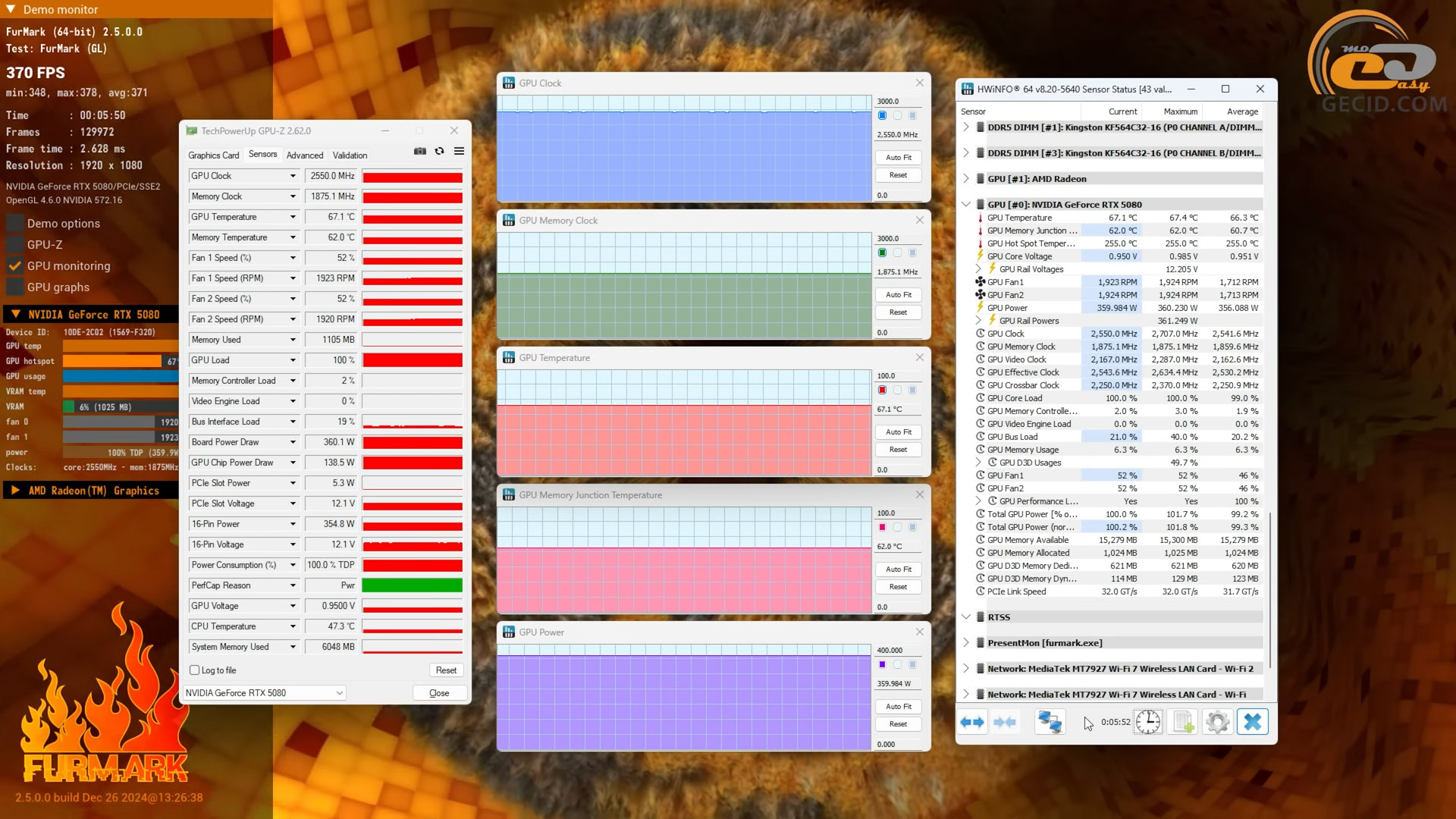Click green color swatch in GPU Memory Clock graph
The width and height of the screenshot is (1456, 819).
(x=882, y=253)
